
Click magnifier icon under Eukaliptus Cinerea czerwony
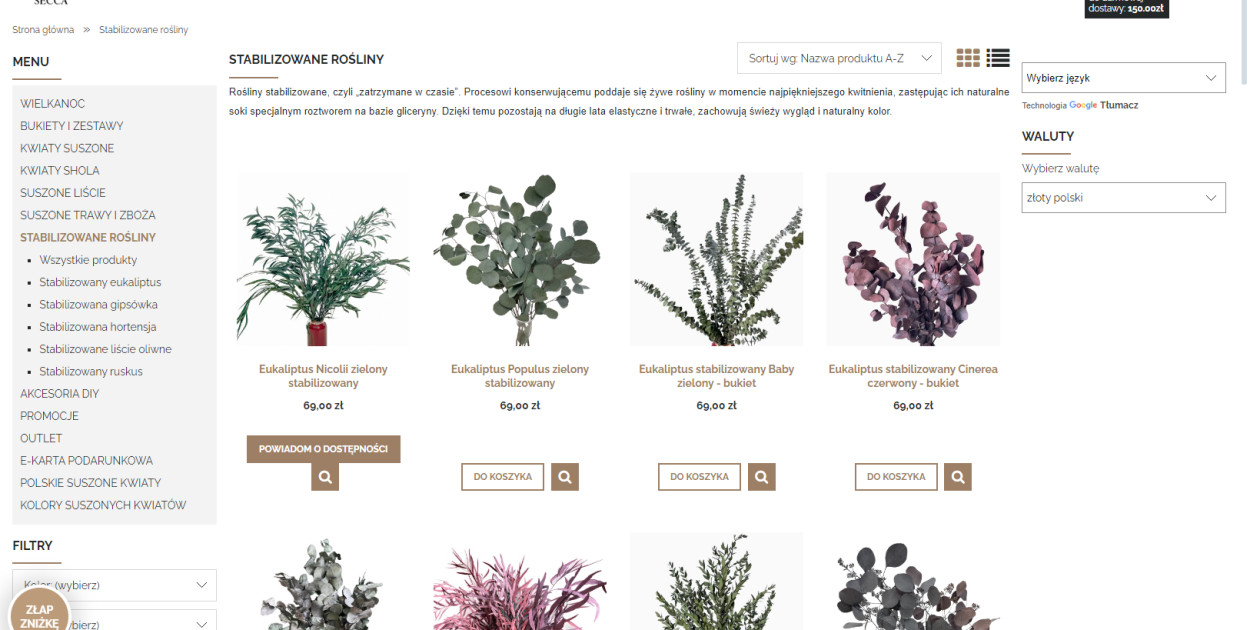tap(958, 477)
